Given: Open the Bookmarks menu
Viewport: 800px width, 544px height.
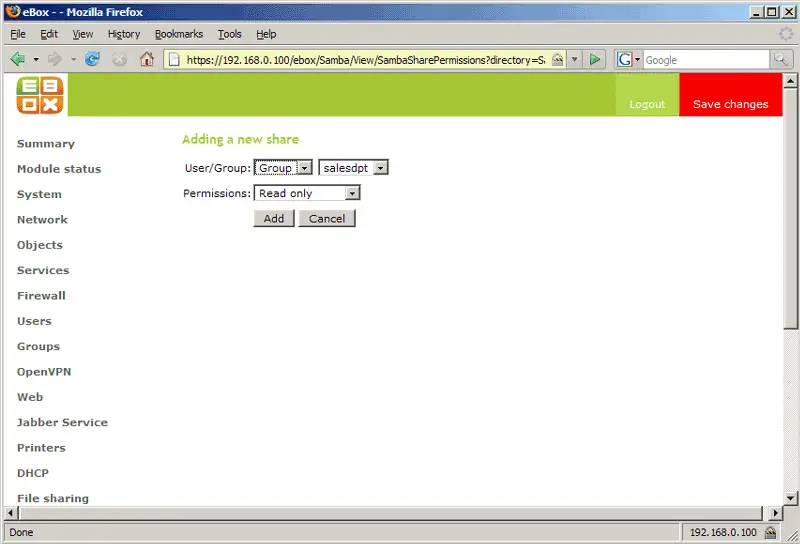Looking at the screenshot, I should coord(178,34).
